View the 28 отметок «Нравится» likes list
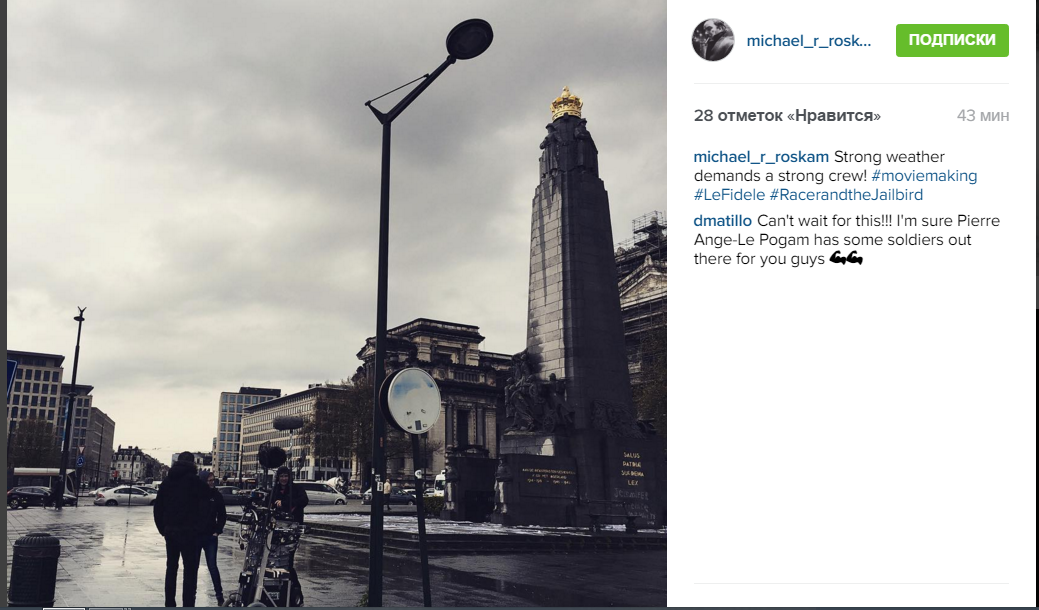This screenshot has height=610, width=1039. coord(787,115)
